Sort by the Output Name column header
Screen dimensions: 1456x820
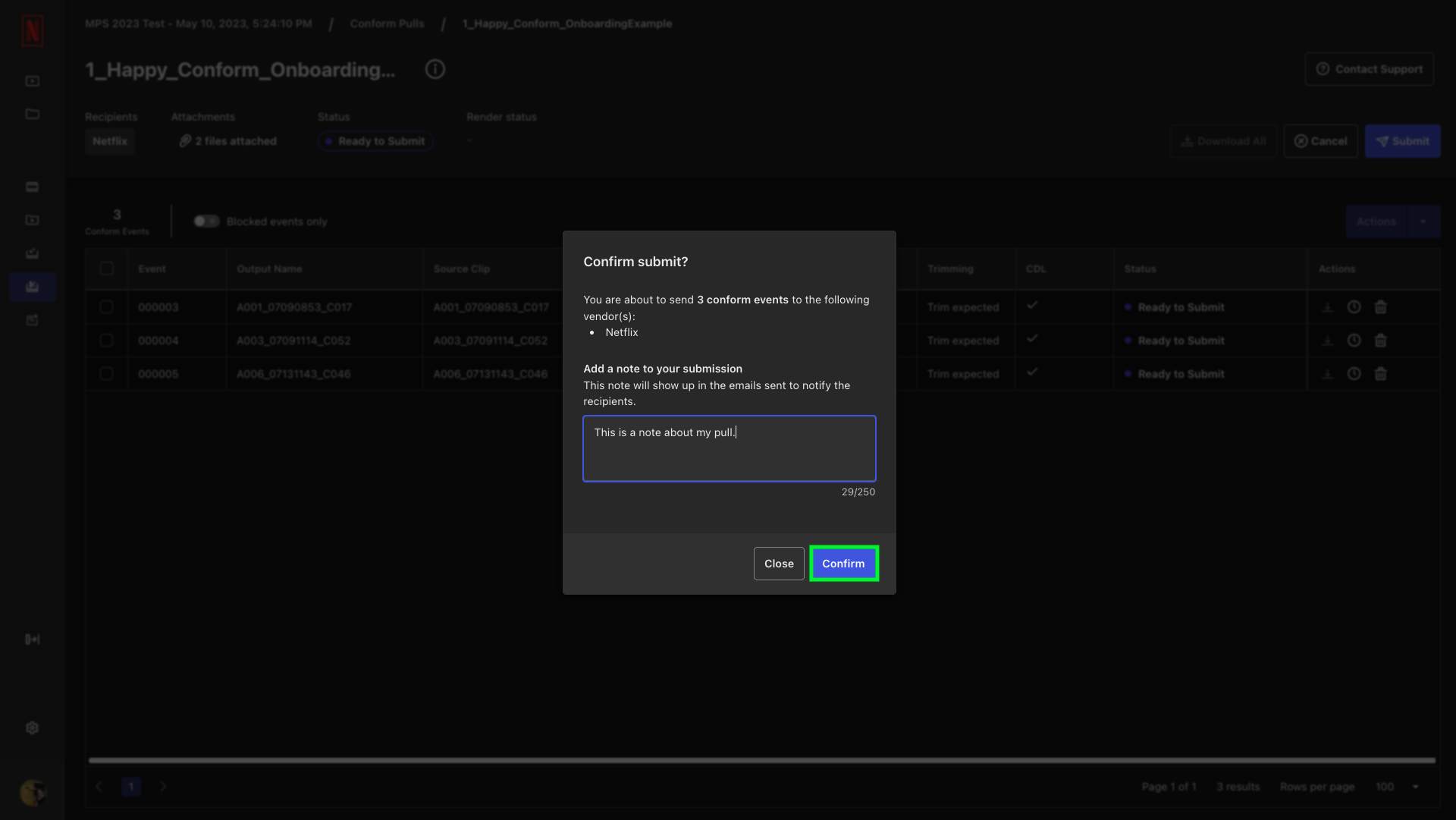[269, 269]
